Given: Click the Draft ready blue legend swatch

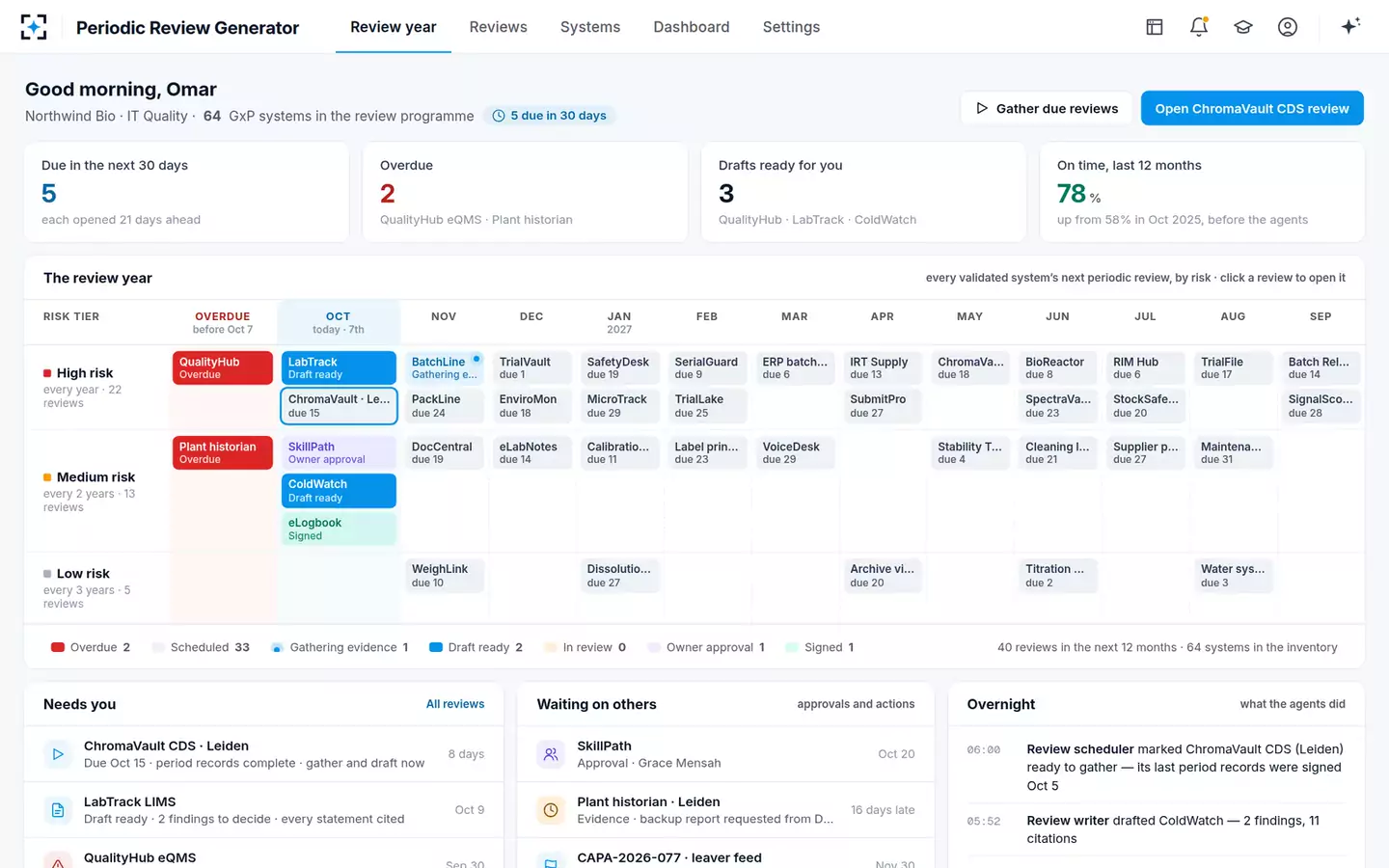Looking at the screenshot, I should pos(436,647).
